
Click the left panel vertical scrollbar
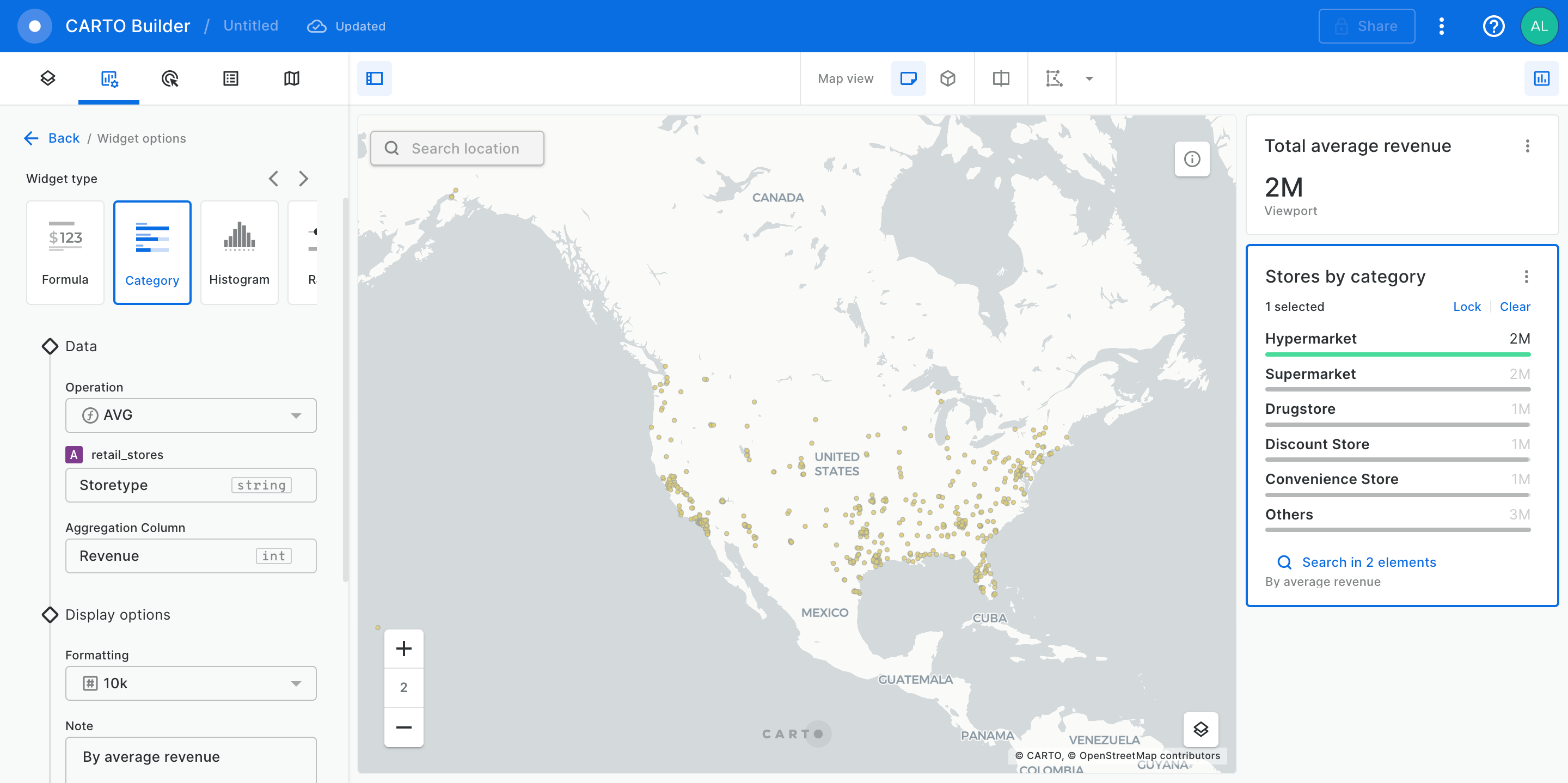point(345,390)
